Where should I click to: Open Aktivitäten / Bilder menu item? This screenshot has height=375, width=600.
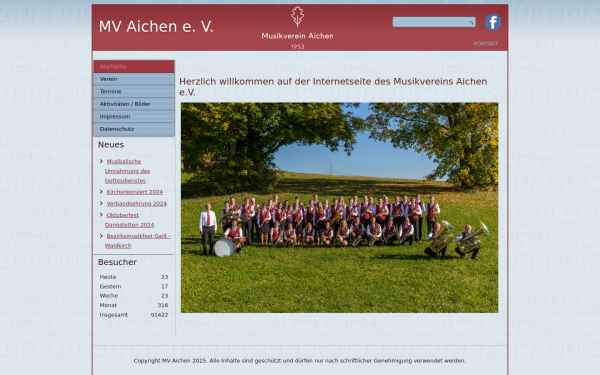click(x=134, y=104)
